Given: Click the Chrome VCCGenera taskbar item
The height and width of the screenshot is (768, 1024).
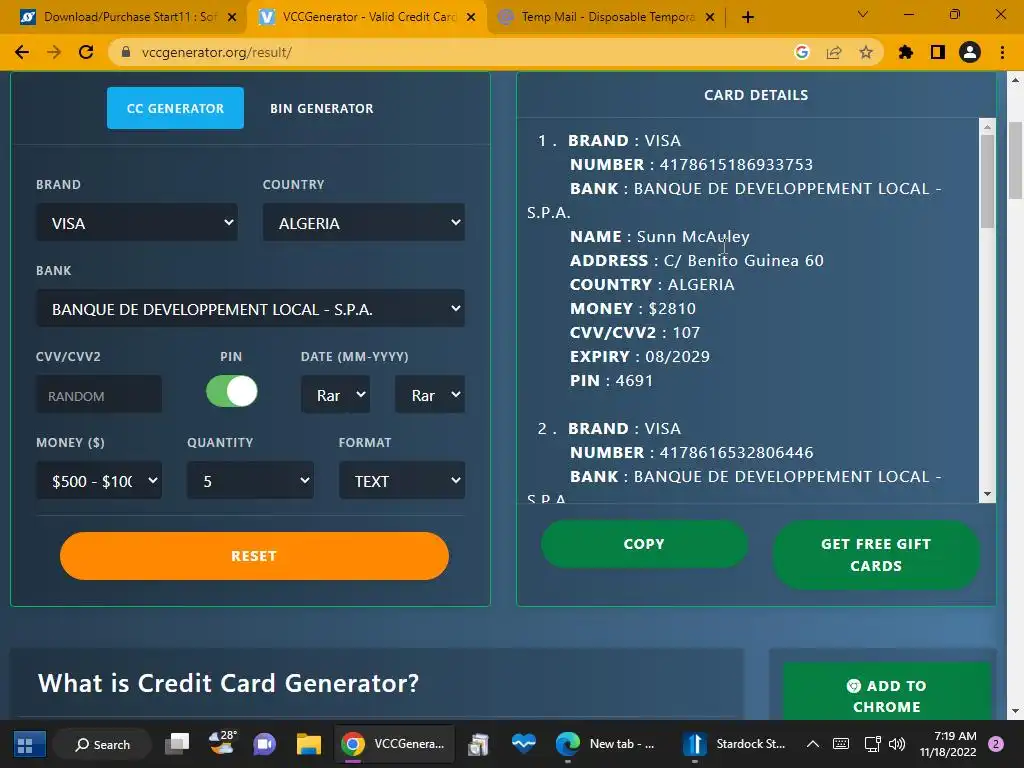Looking at the screenshot, I should click(x=394, y=744).
